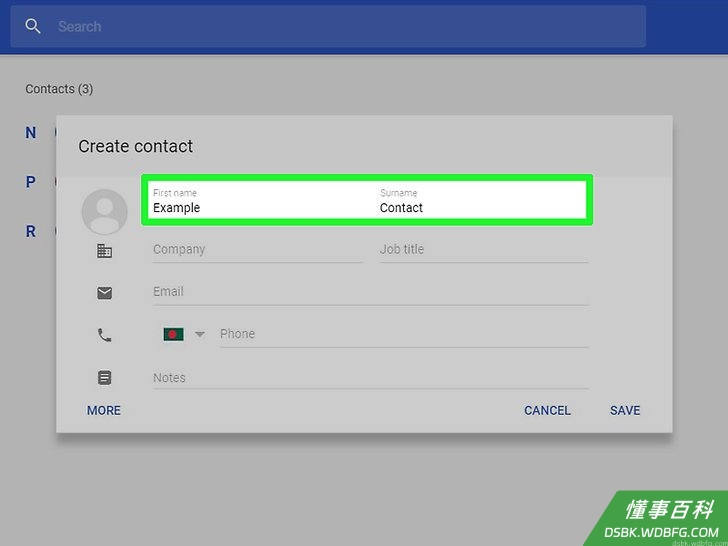Open the country flag code dropdown

coord(184,334)
